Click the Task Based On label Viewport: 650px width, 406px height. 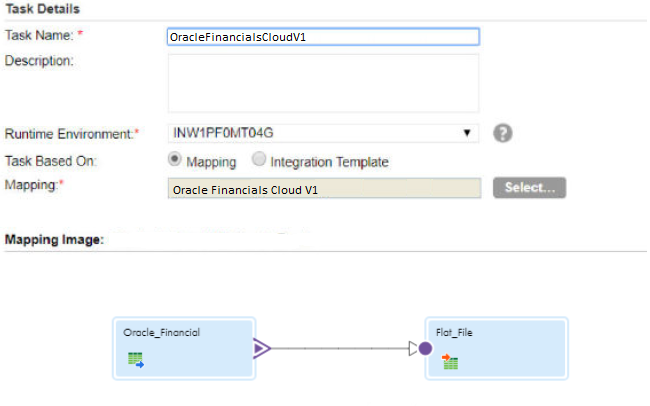(x=51, y=161)
